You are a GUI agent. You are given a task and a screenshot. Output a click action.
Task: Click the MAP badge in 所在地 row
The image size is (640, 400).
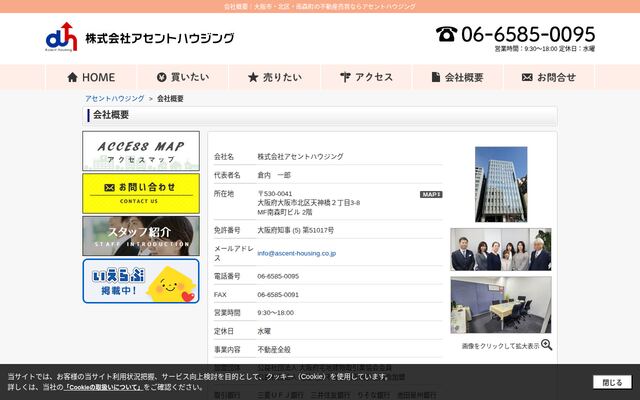431,195
